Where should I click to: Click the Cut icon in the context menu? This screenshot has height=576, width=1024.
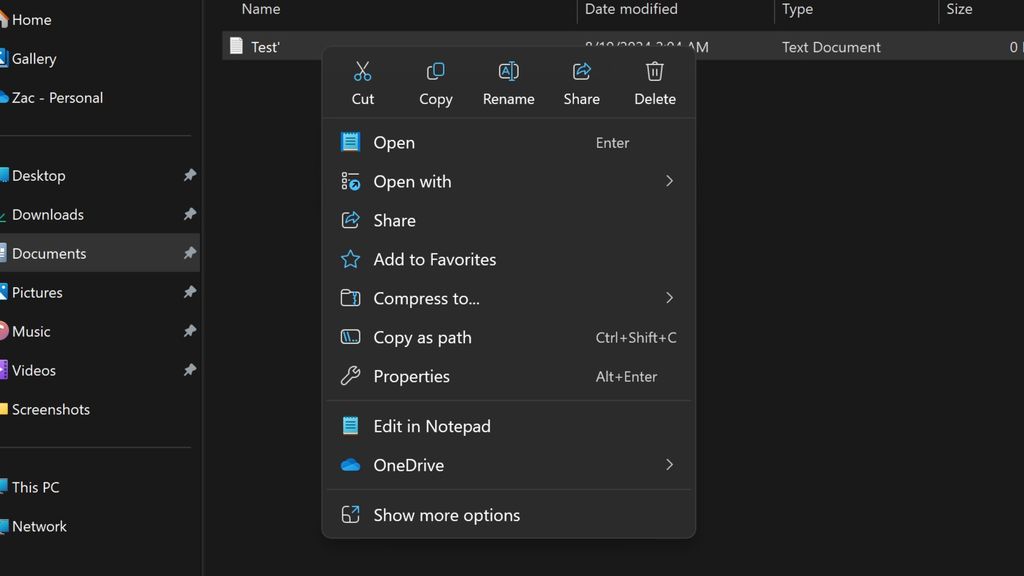click(362, 71)
